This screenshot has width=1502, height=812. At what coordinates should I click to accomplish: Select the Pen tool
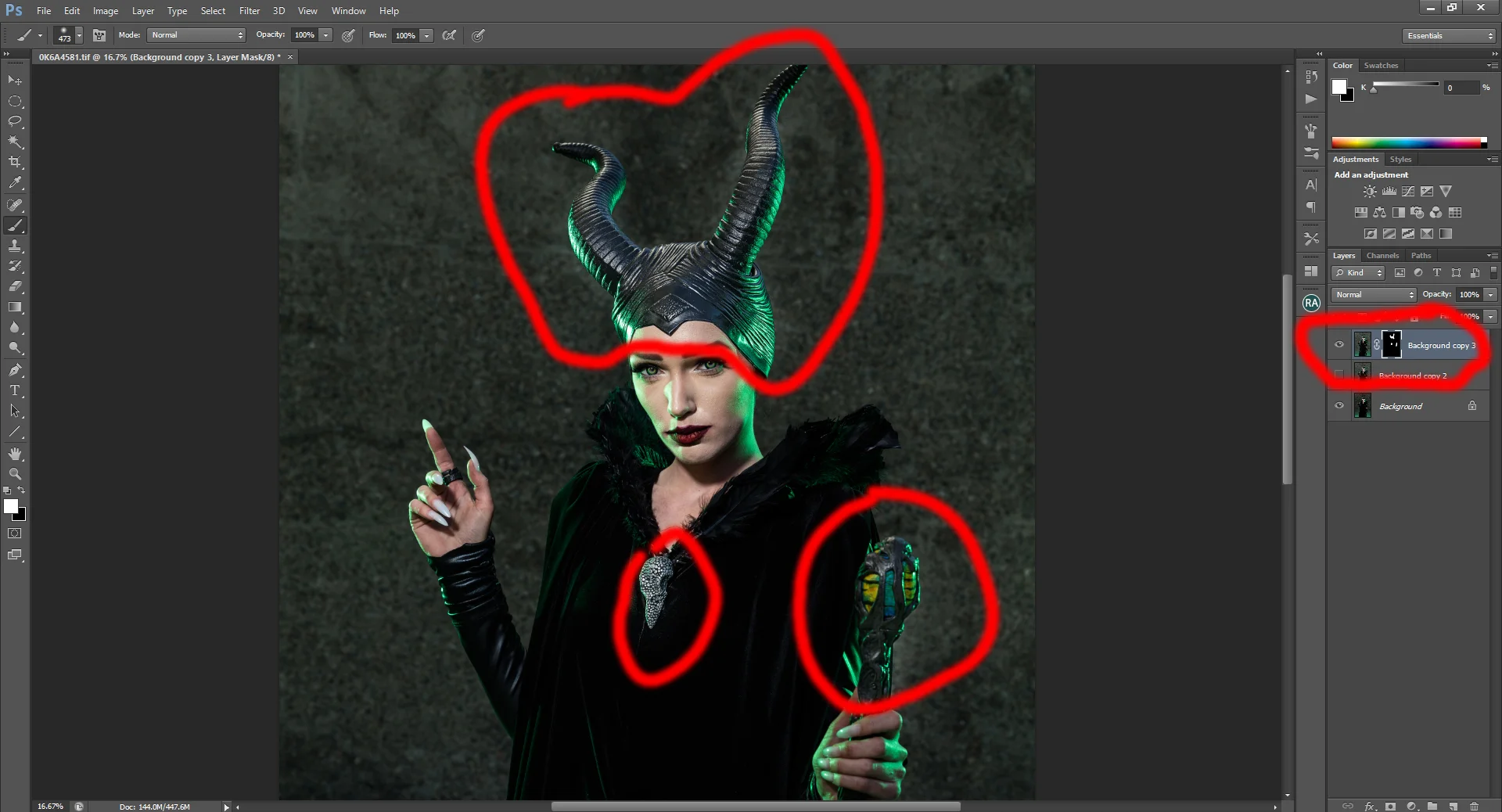[x=15, y=369]
